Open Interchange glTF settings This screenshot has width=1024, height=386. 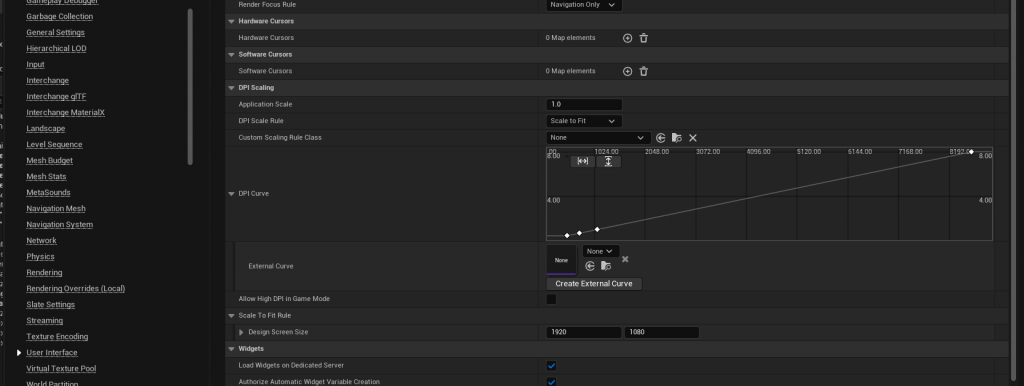(56, 97)
